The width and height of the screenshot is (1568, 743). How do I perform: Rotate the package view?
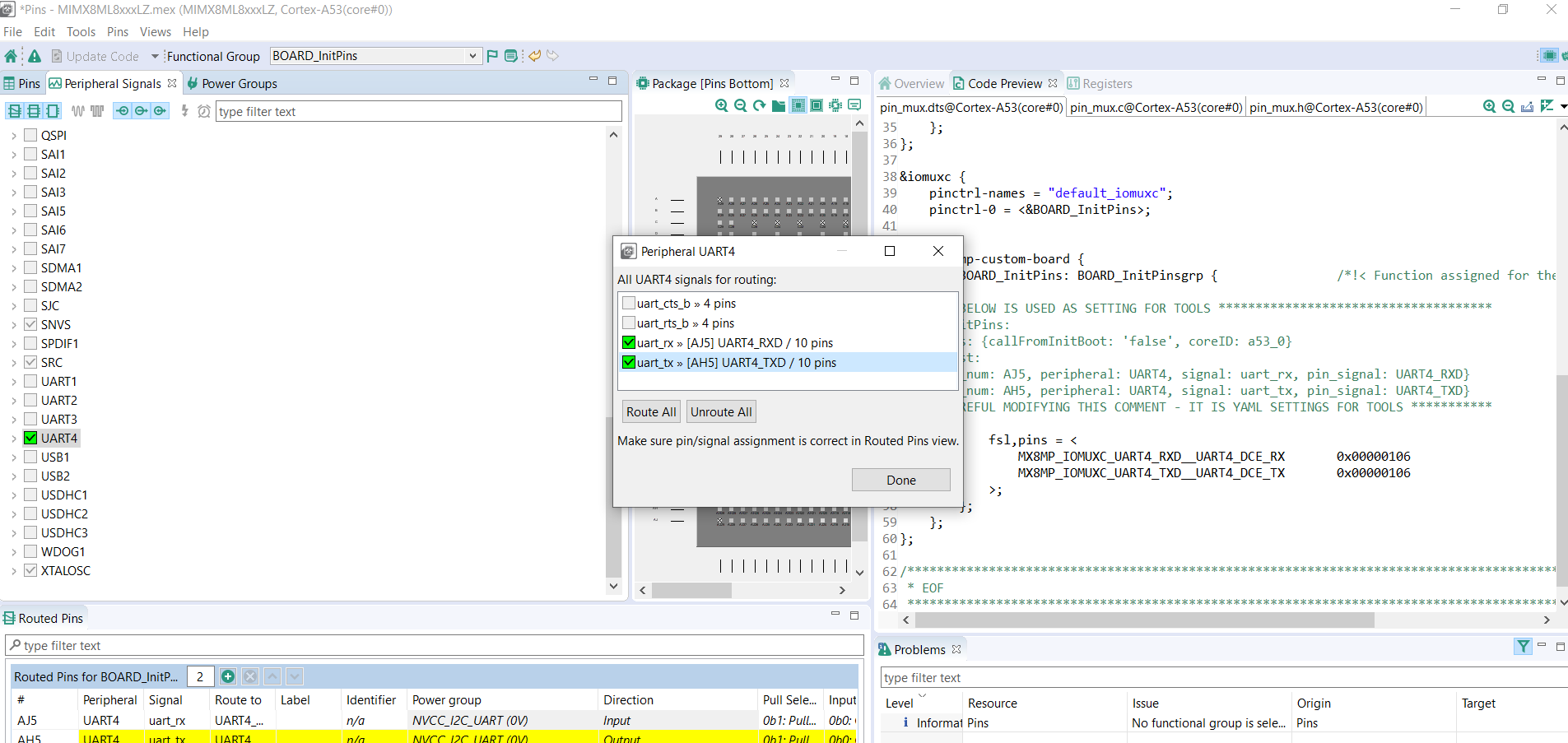[x=759, y=105]
